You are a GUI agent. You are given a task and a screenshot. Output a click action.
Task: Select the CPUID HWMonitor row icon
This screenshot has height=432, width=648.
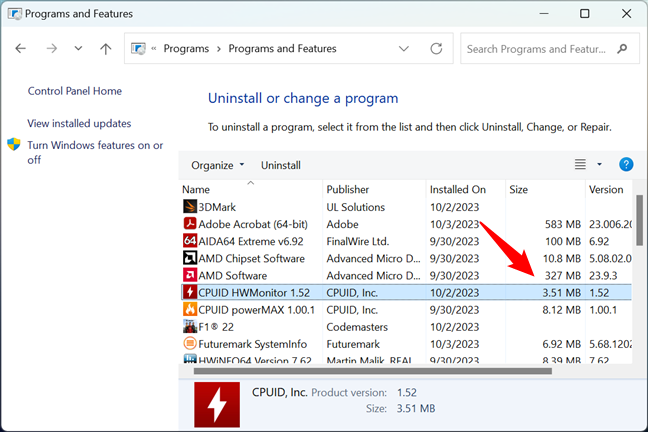pos(190,292)
